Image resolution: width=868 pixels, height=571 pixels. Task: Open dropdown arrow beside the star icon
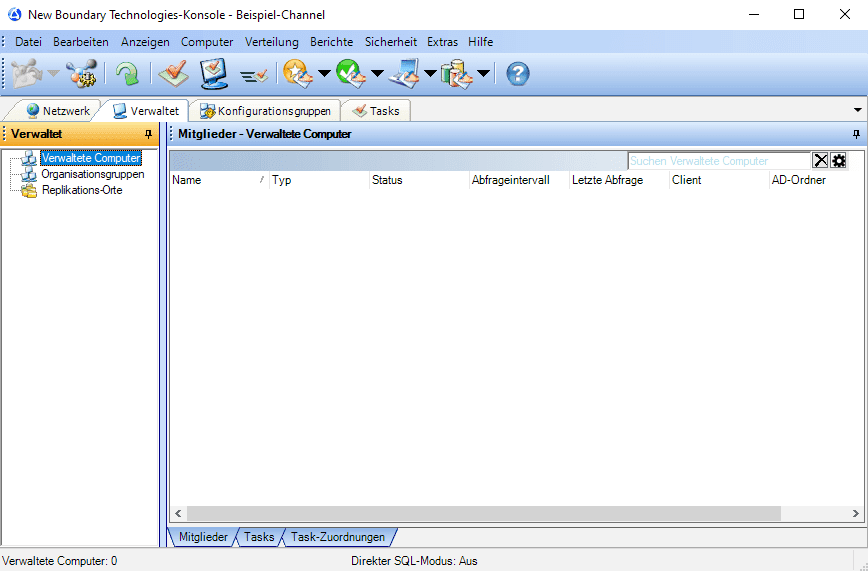point(324,73)
